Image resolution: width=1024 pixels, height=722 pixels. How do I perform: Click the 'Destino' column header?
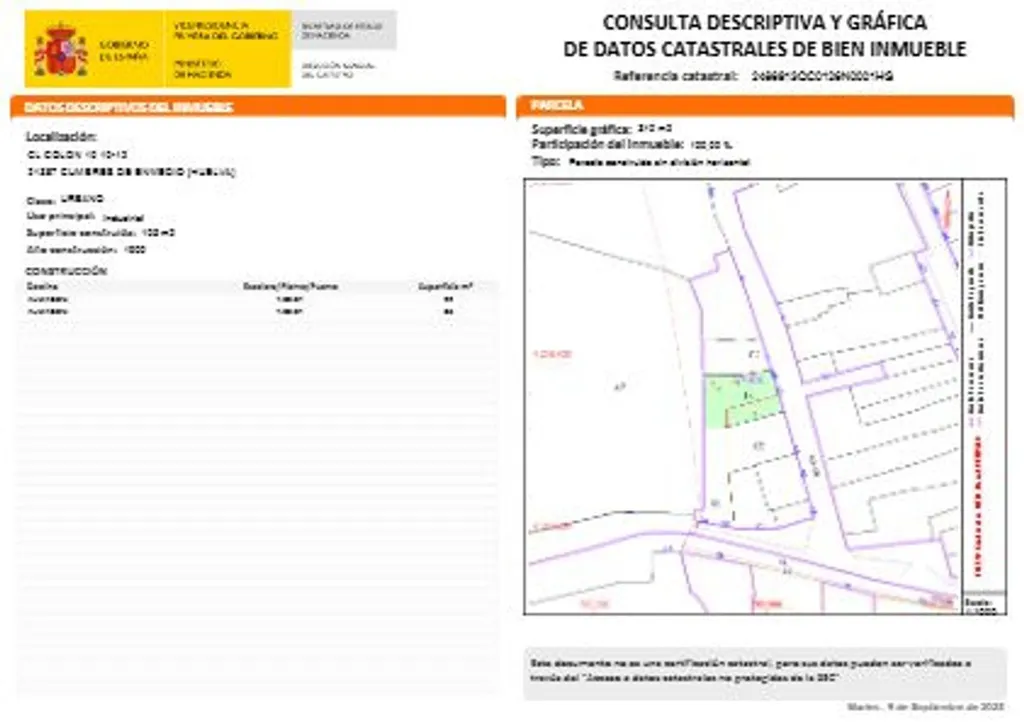[42, 286]
